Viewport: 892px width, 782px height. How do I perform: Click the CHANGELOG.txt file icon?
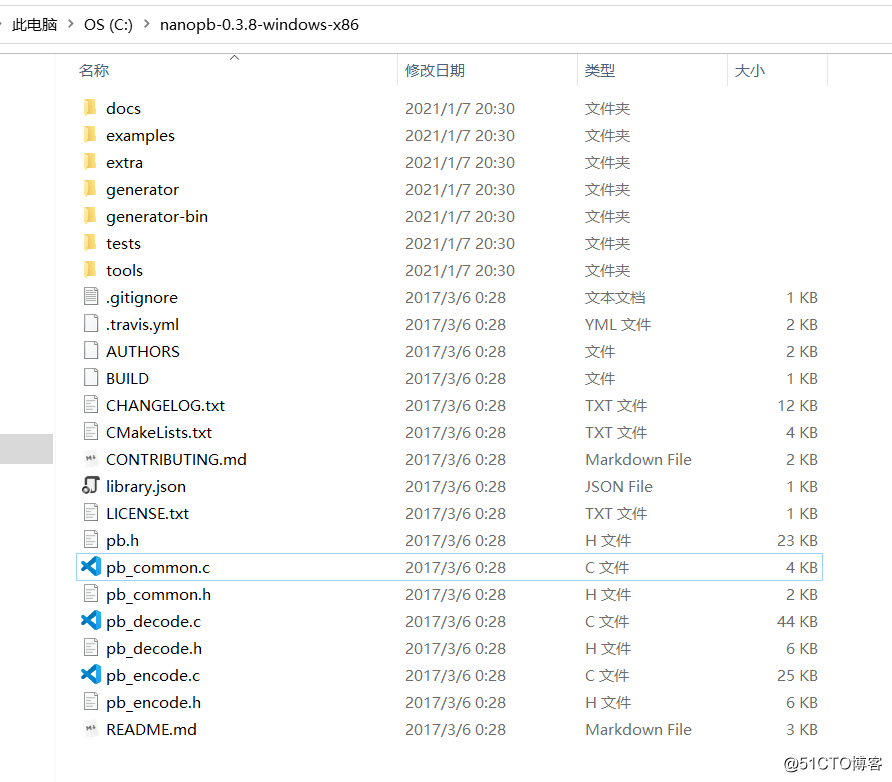(90, 405)
